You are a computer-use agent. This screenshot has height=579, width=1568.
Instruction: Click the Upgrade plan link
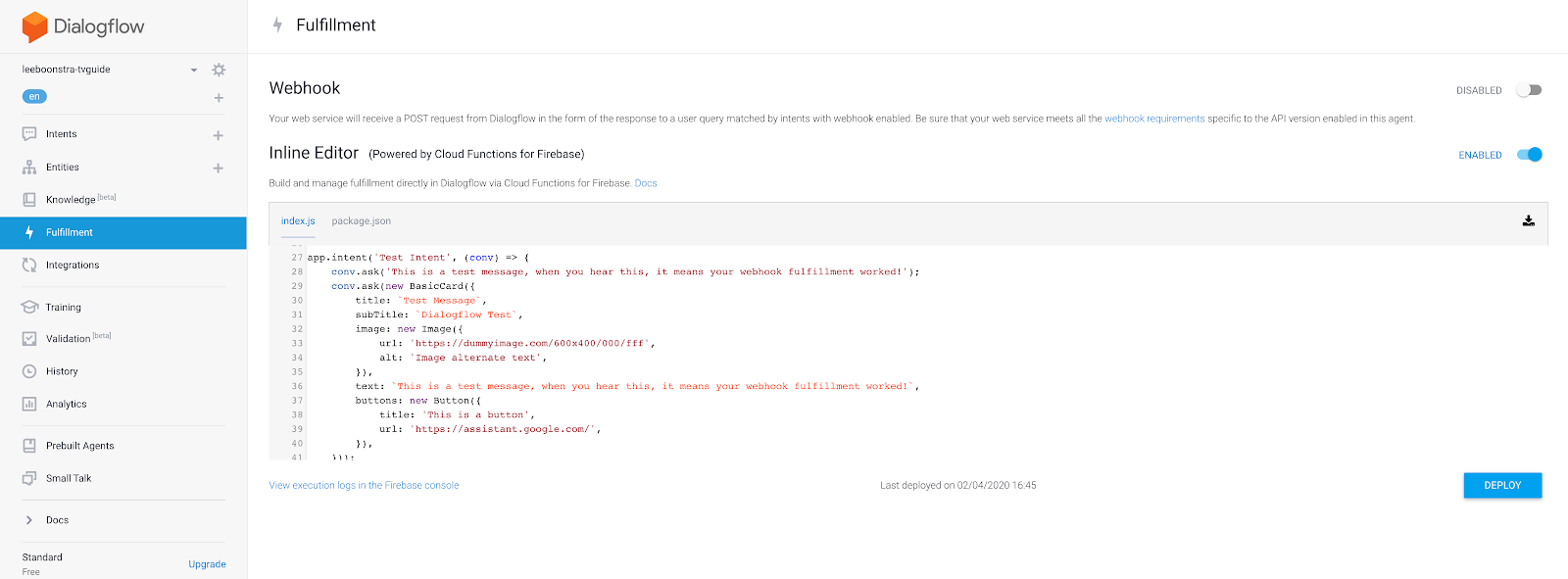[x=207, y=564]
